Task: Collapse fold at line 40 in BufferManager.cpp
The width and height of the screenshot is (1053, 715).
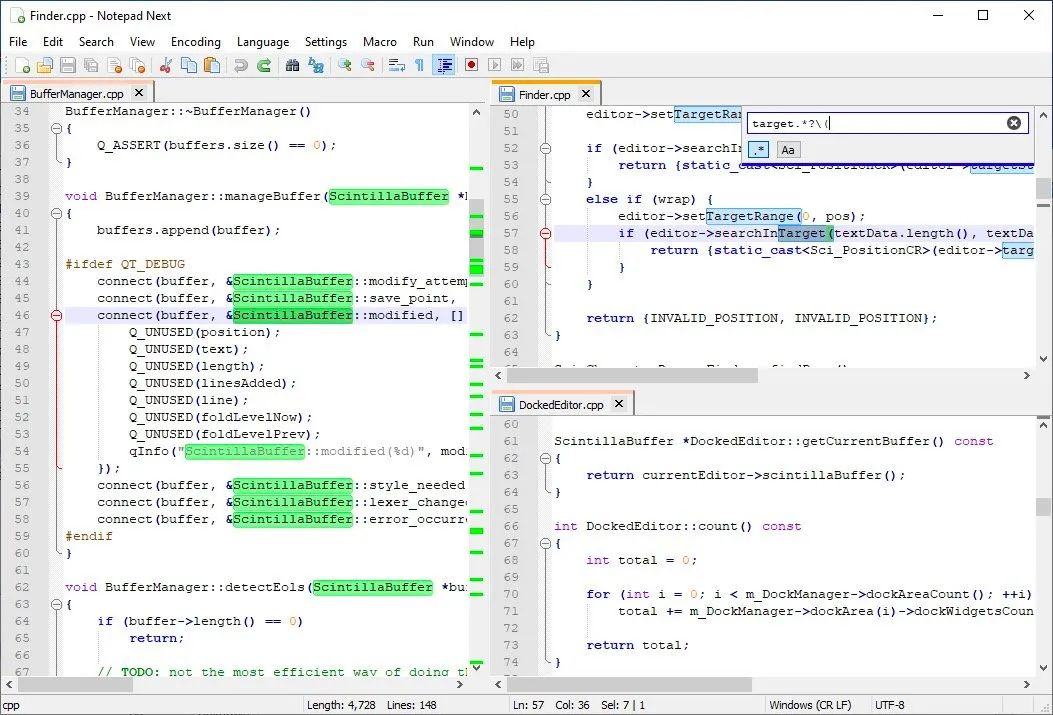Action: coord(57,213)
